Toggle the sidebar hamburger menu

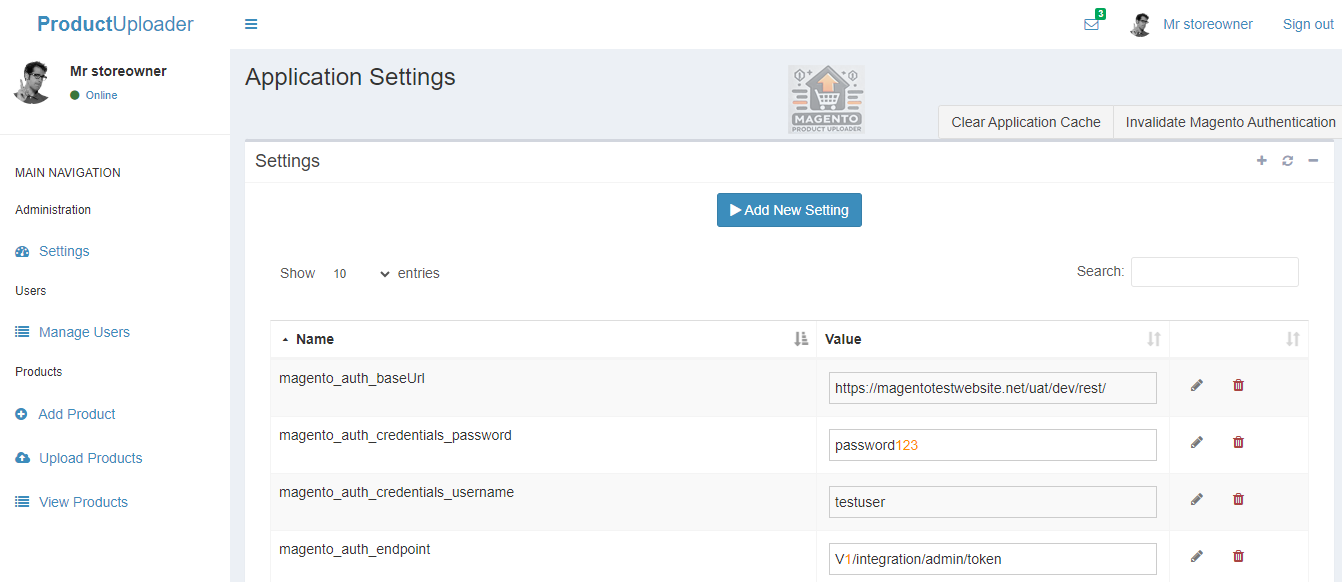[251, 24]
